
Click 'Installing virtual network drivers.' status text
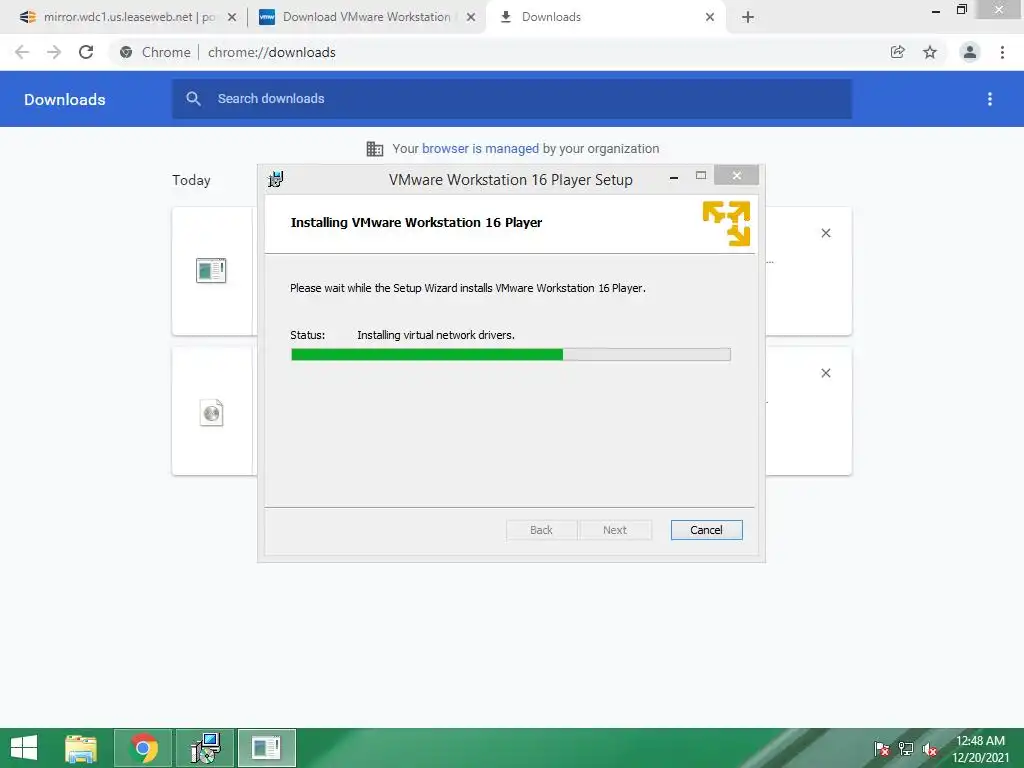pos(436,335)
